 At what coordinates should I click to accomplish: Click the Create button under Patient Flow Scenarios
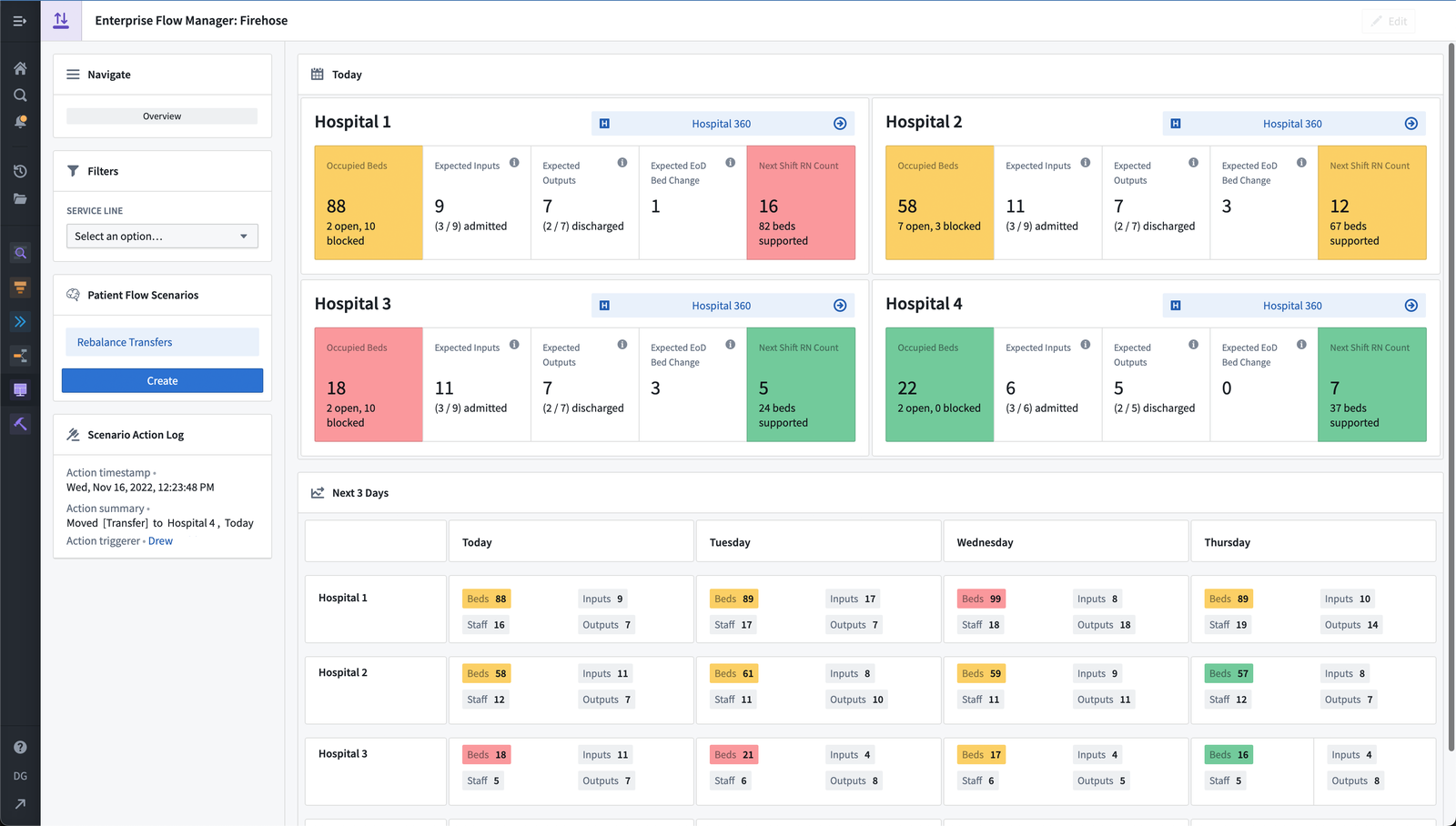click(x=162, y=380)
